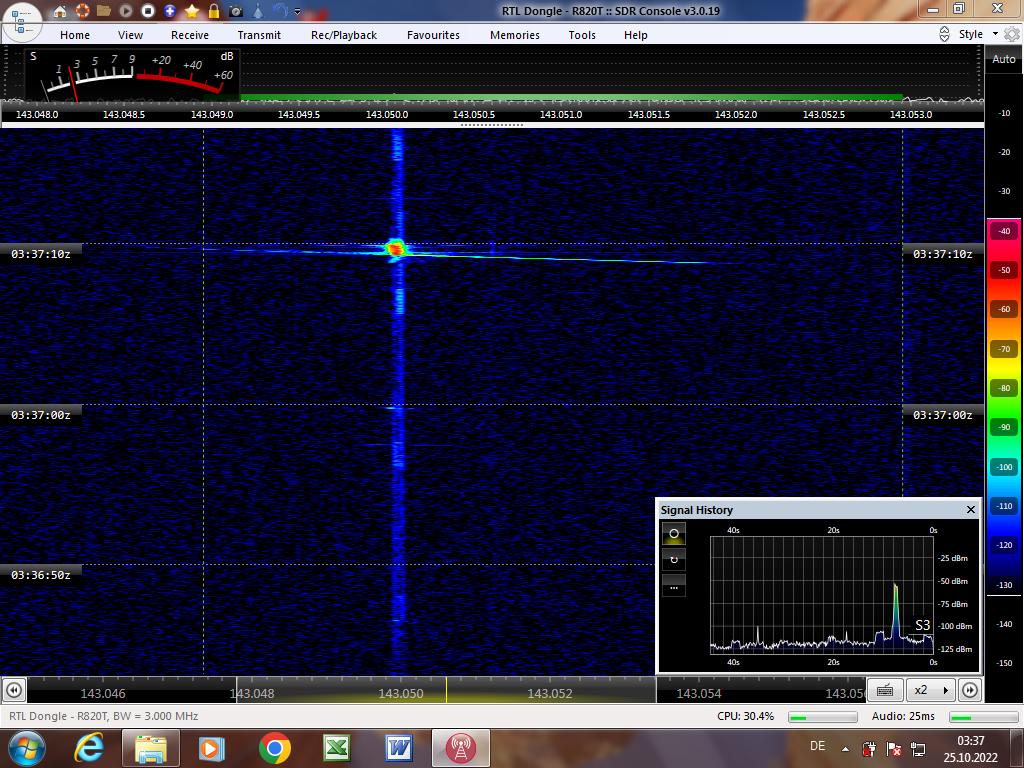Screen dimensions: 1024x768
Task: Open the keyboard frequency entry button
Action: [x=886, y=690]
